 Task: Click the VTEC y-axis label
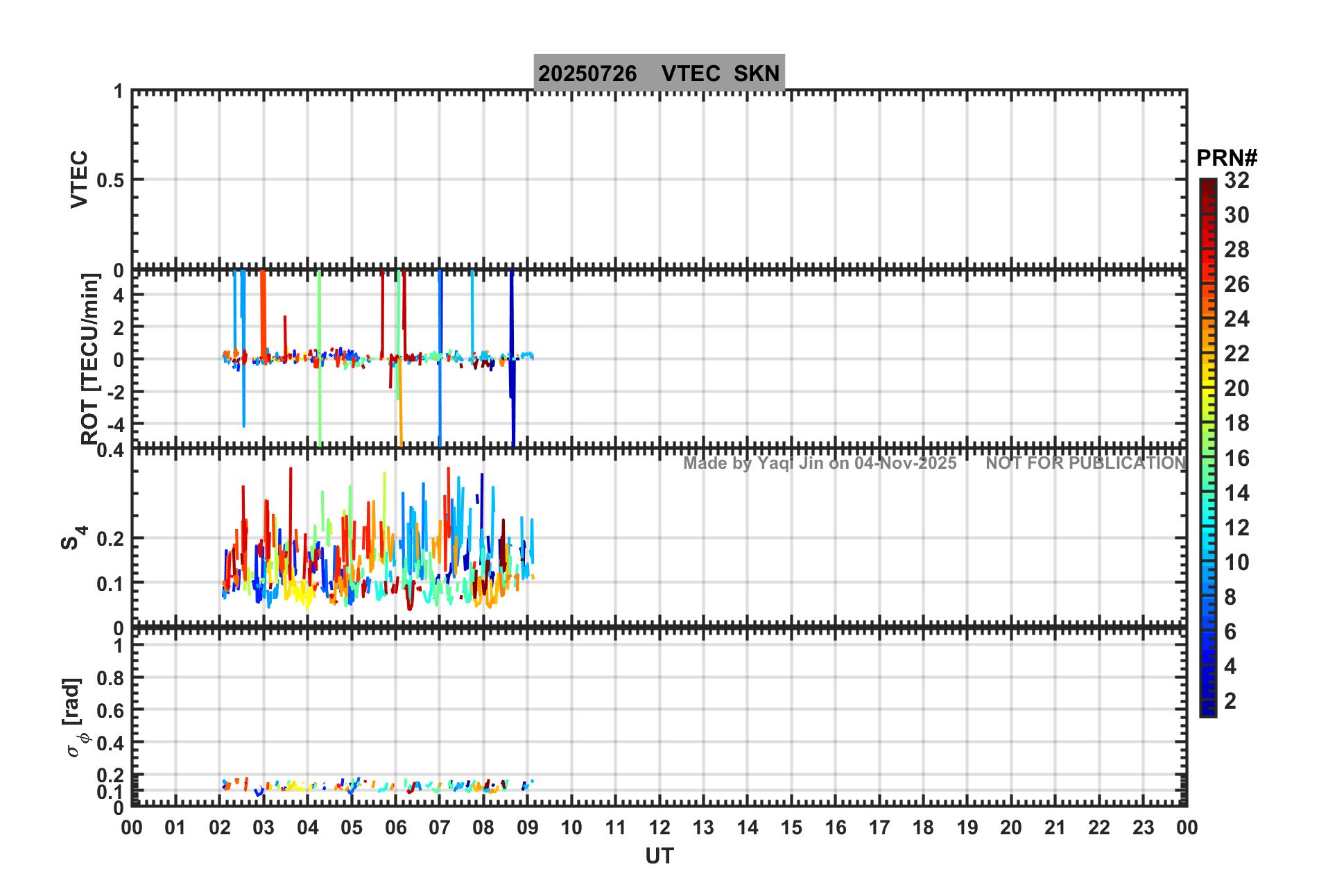pos(80,179)
